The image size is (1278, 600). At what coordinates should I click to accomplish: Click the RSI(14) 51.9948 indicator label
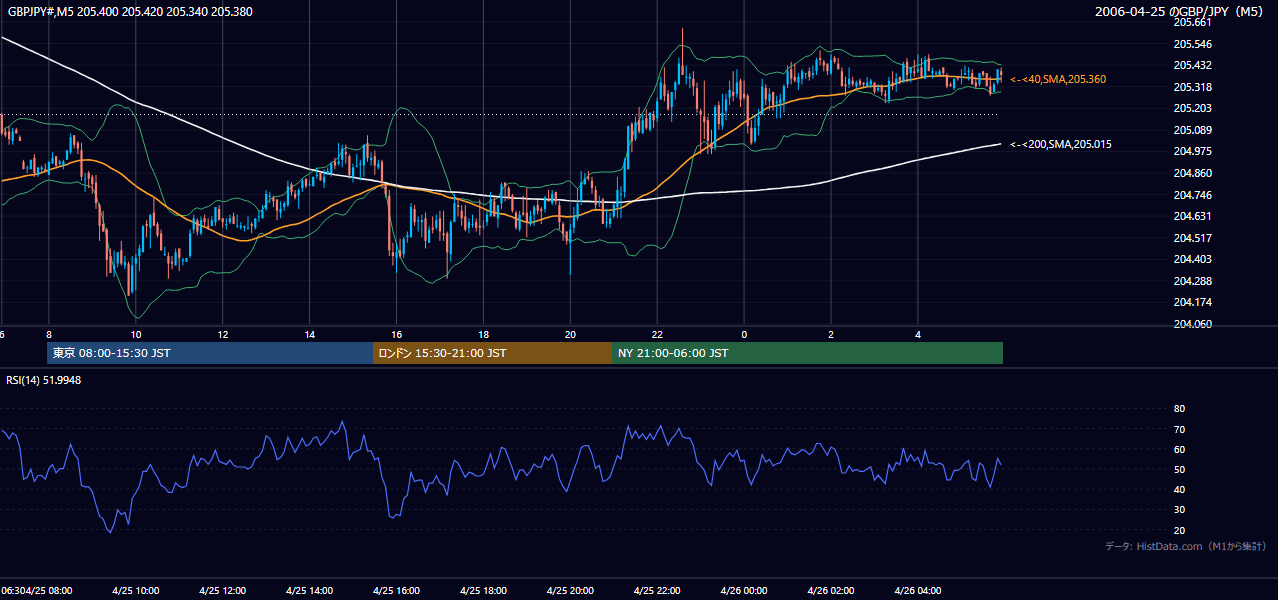(x=44, y=380)
